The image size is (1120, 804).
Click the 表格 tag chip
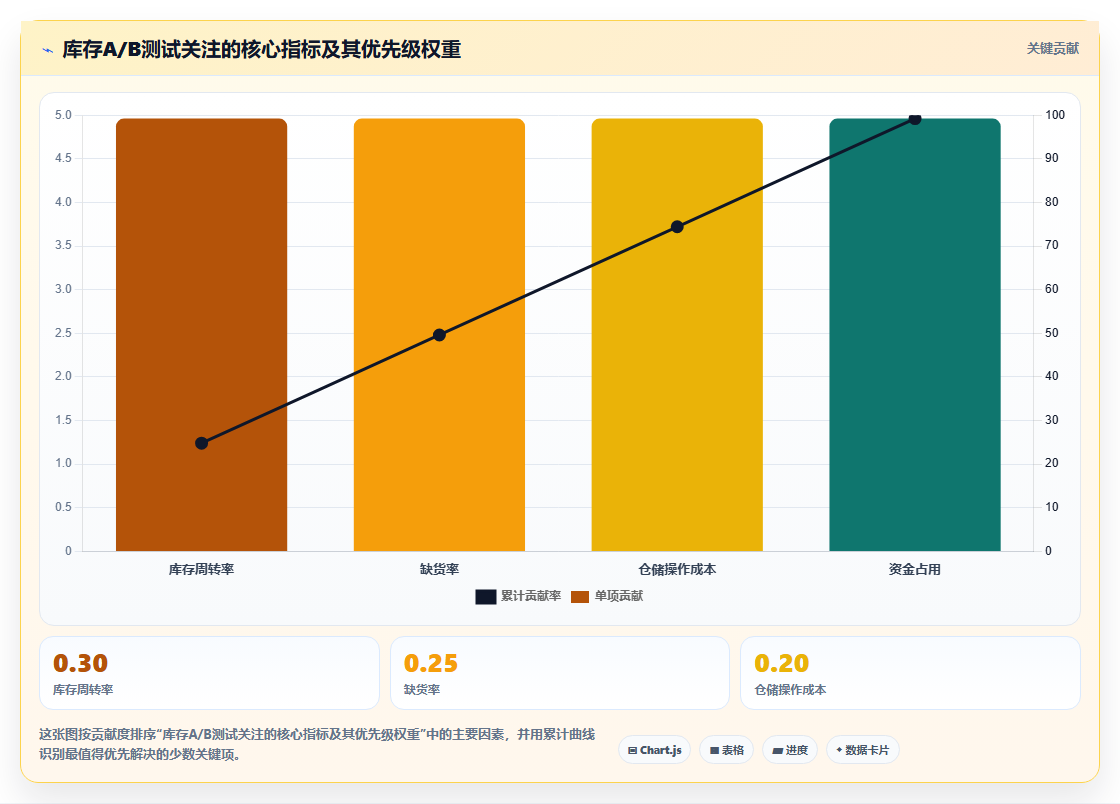click(x=726, y=750)
